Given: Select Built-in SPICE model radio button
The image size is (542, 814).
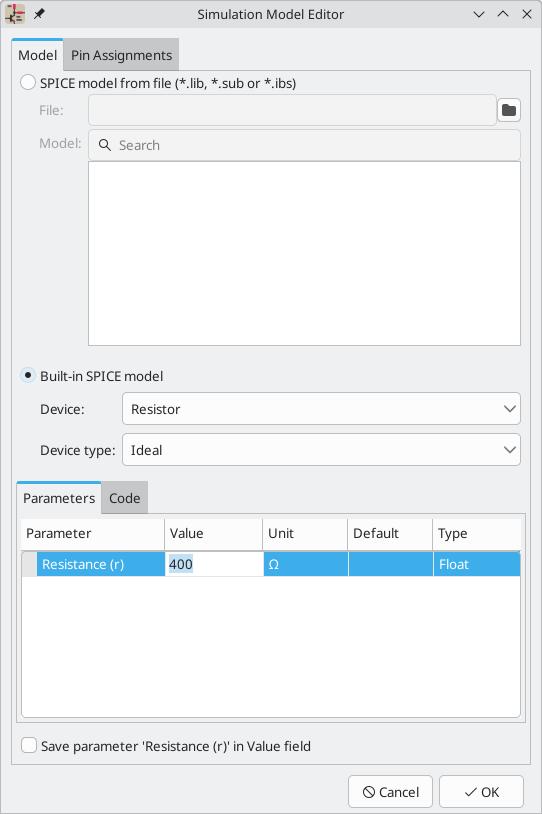Looking at the screenshot, I should tap(28, 375).
